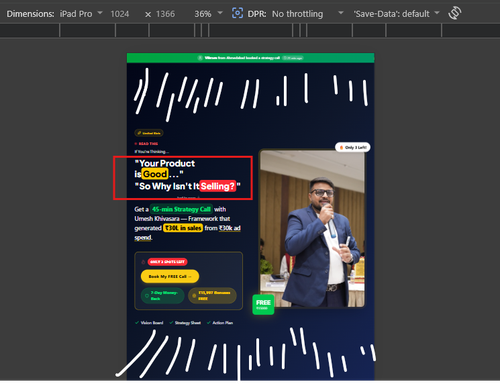The height and width of the screenshot is (384, 500).
Task: Open the No throttling dropdown
Action: tap(307, 14)
